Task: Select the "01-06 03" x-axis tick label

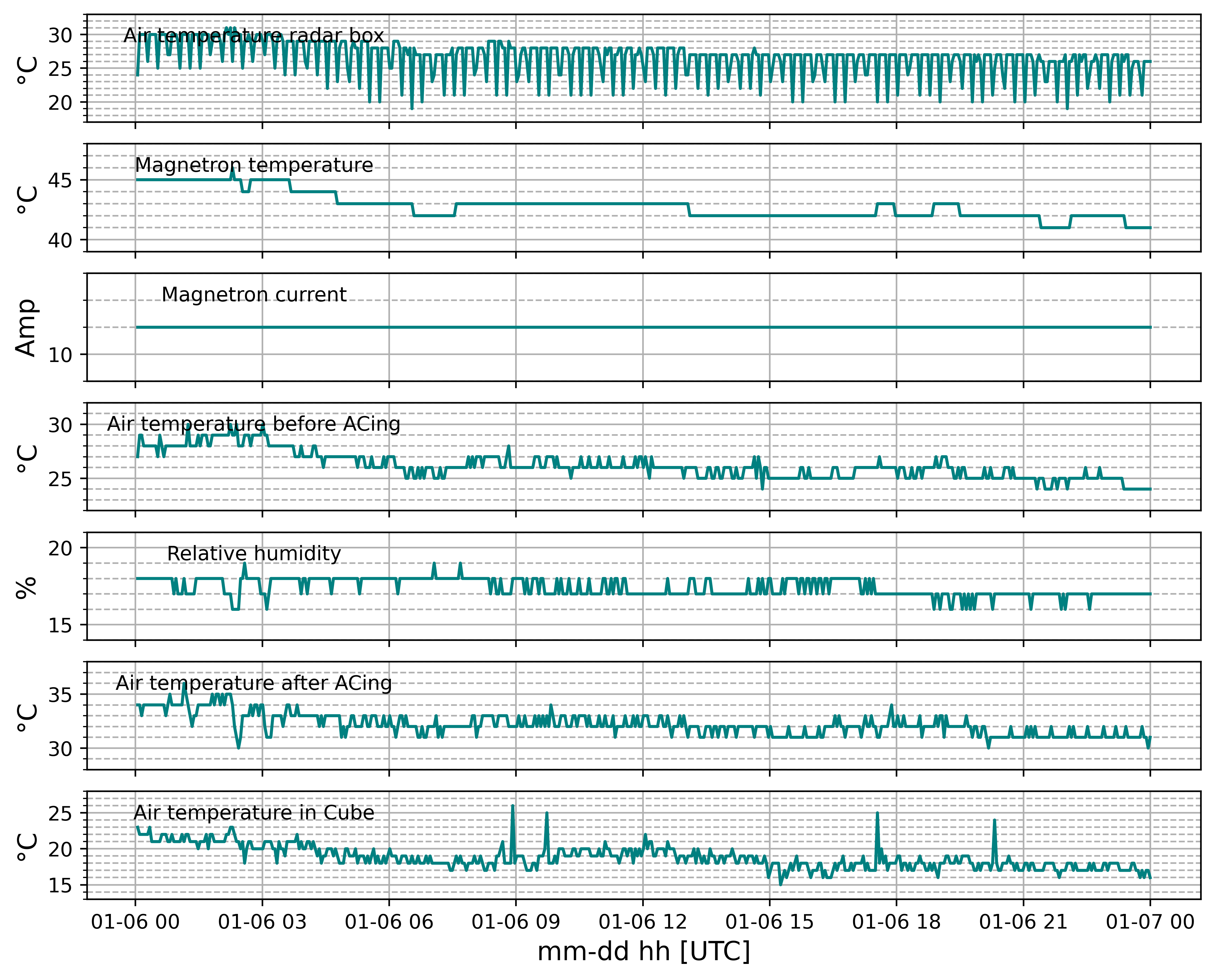Action: (262, 922)
